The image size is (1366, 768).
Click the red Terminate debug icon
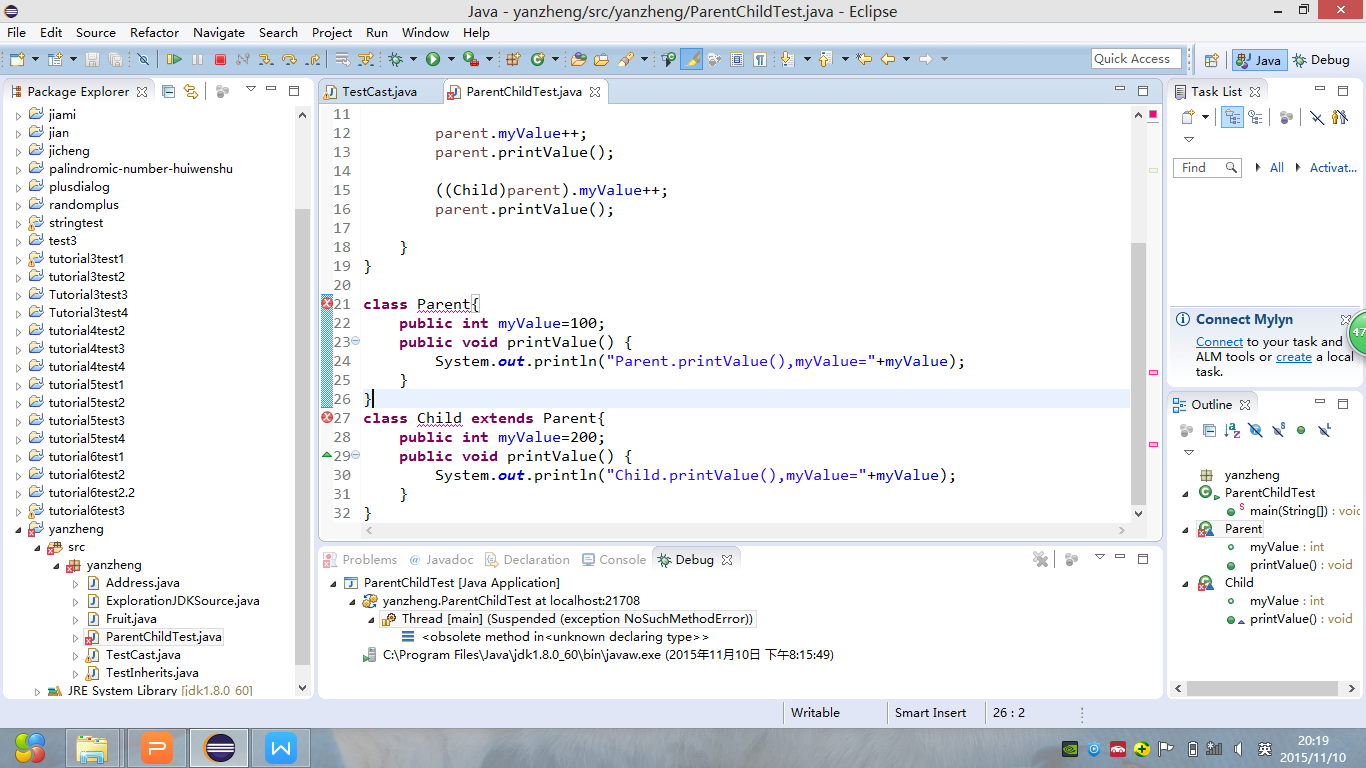220,59
